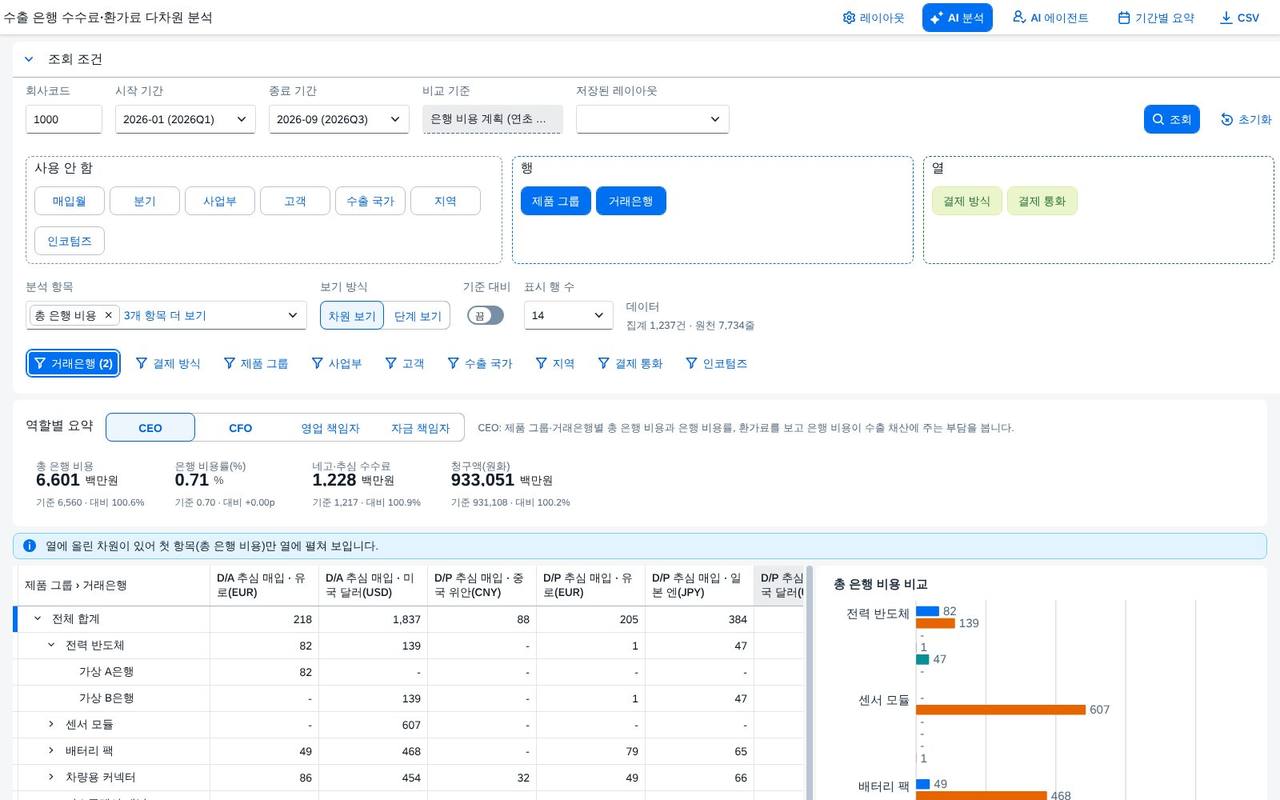Click the 1,837 total cell

tap(373, 619)
